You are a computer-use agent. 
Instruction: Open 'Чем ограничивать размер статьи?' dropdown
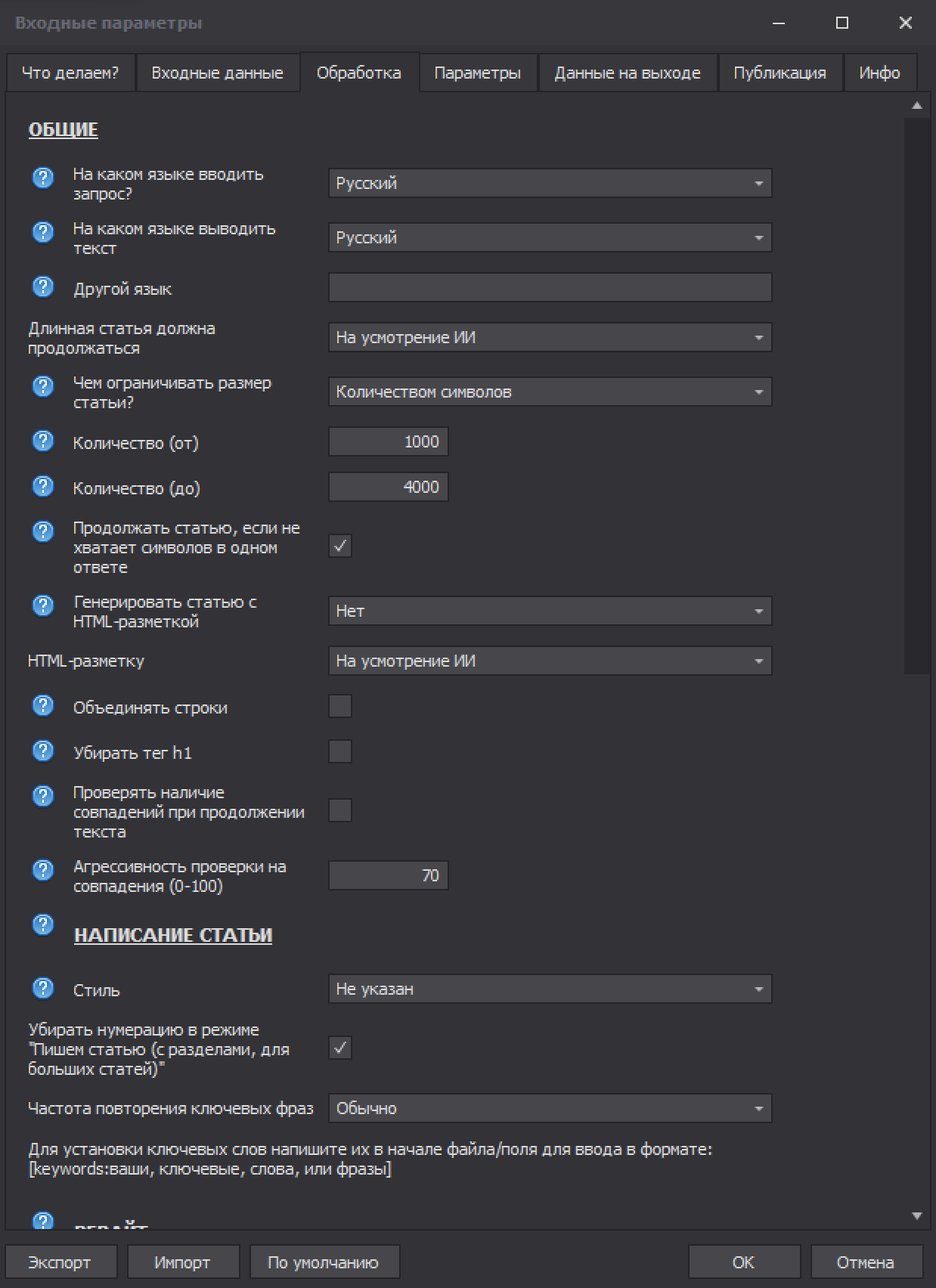pos(550,392)
